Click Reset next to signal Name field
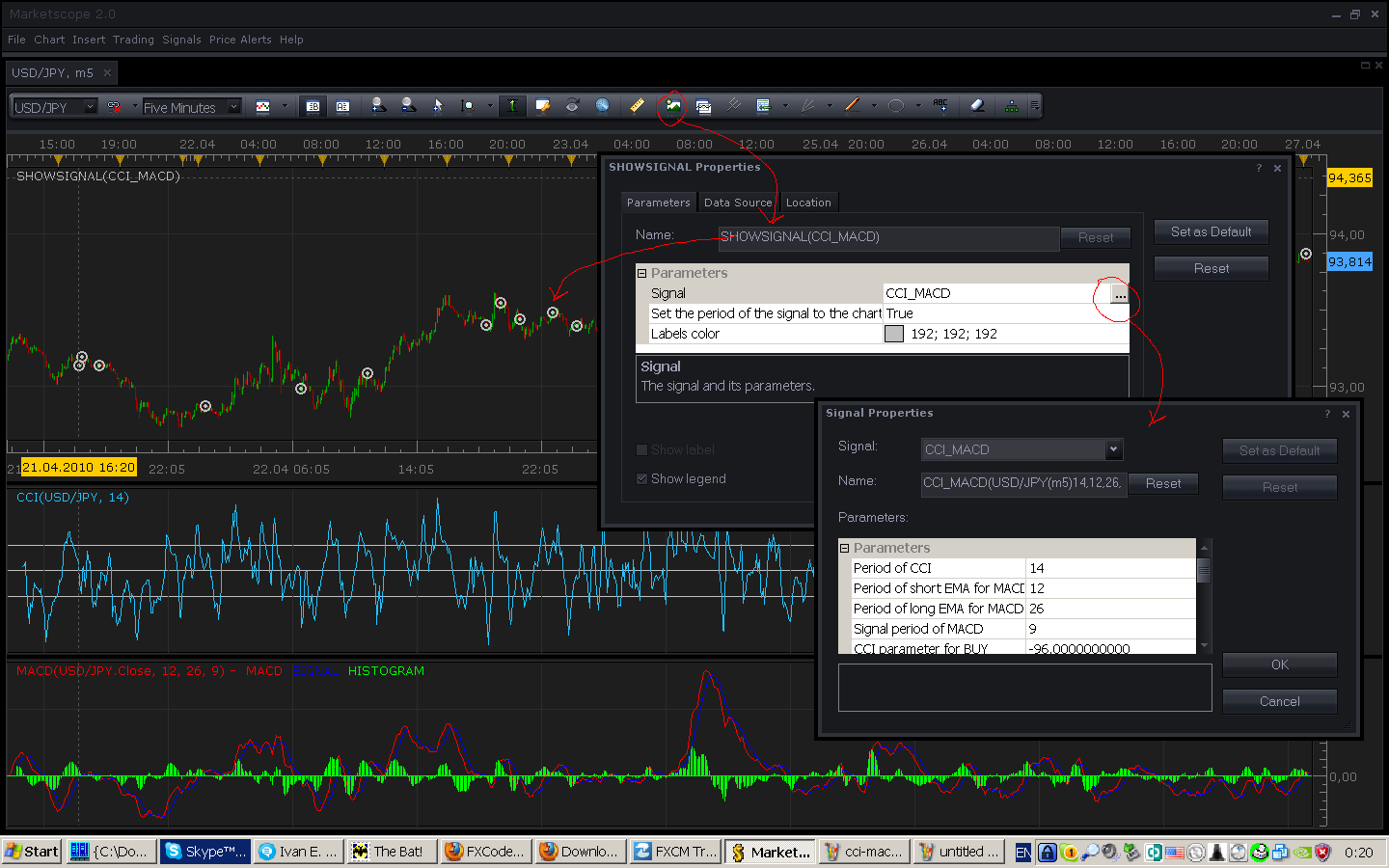The image size is (1389, 868). pyautogui.click(x=1163, y=483)
